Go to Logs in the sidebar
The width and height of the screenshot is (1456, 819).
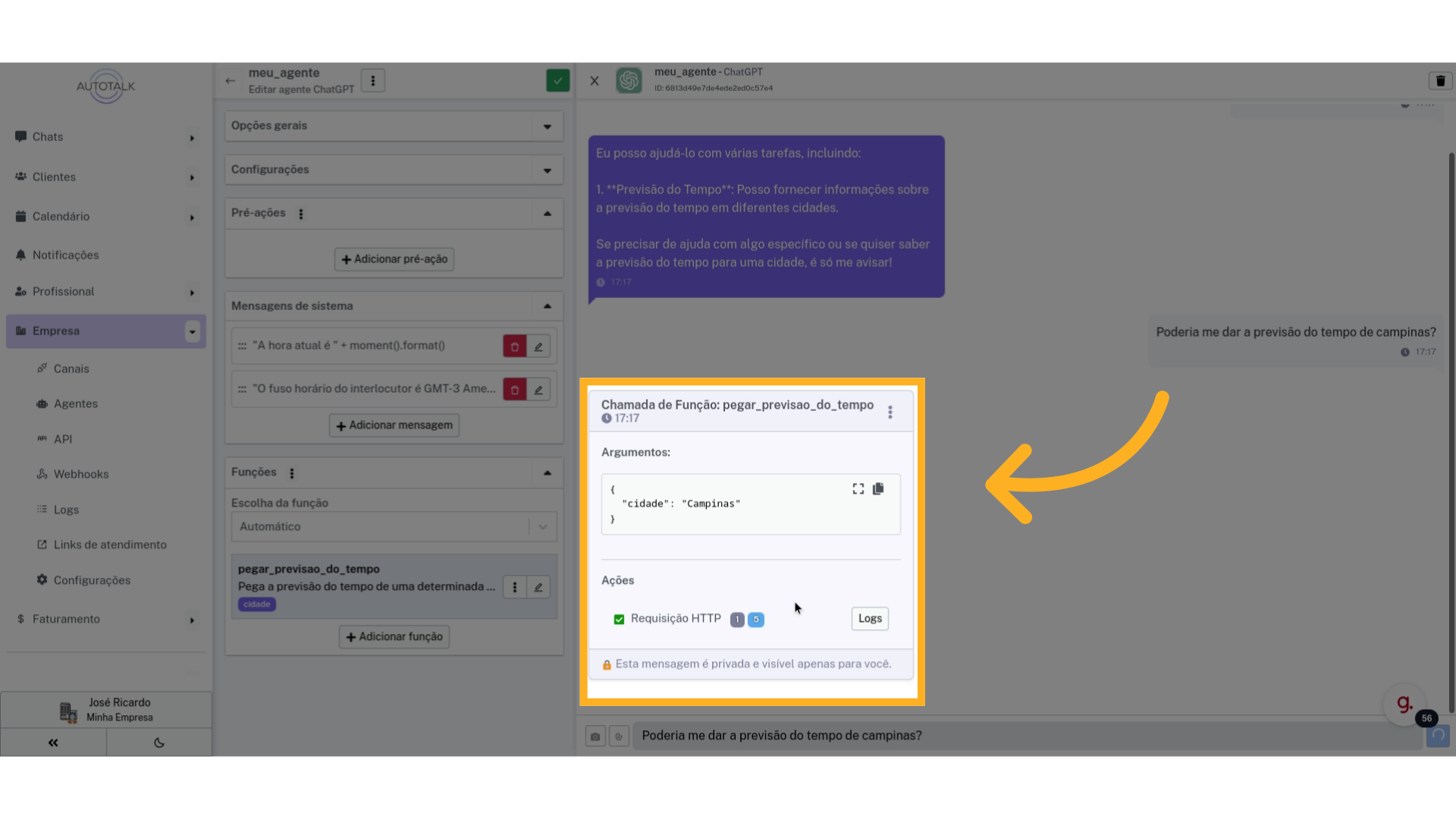click(x=66, y=510)
